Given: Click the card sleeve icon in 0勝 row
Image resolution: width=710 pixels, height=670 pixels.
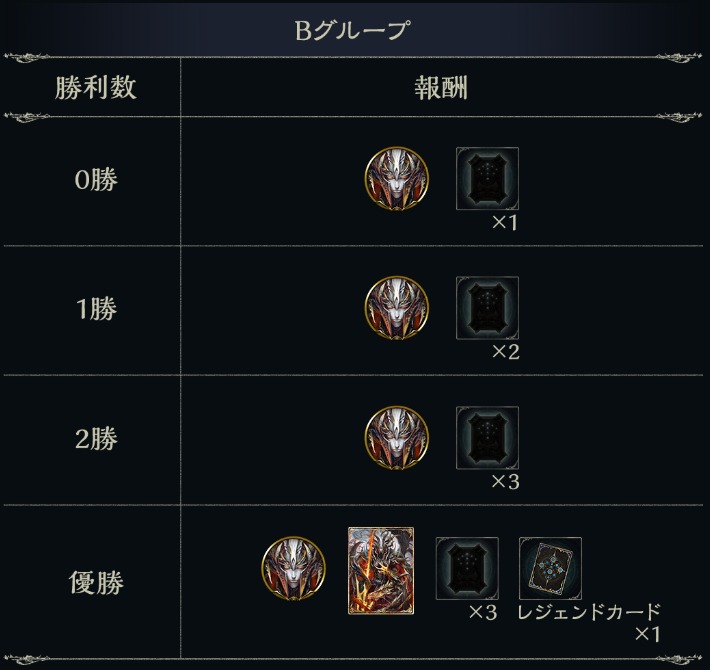Looking at the screenshot, I should (487, 178).
